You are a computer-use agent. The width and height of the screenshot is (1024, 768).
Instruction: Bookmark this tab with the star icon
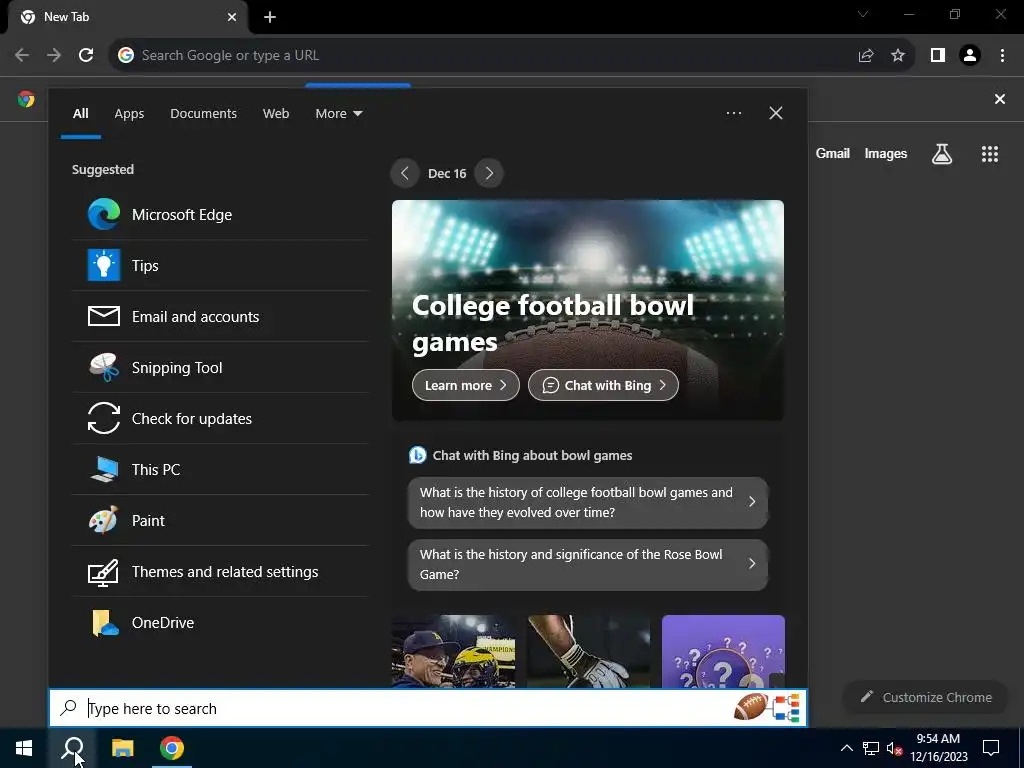pyautogui.click(x=898, y=56)
